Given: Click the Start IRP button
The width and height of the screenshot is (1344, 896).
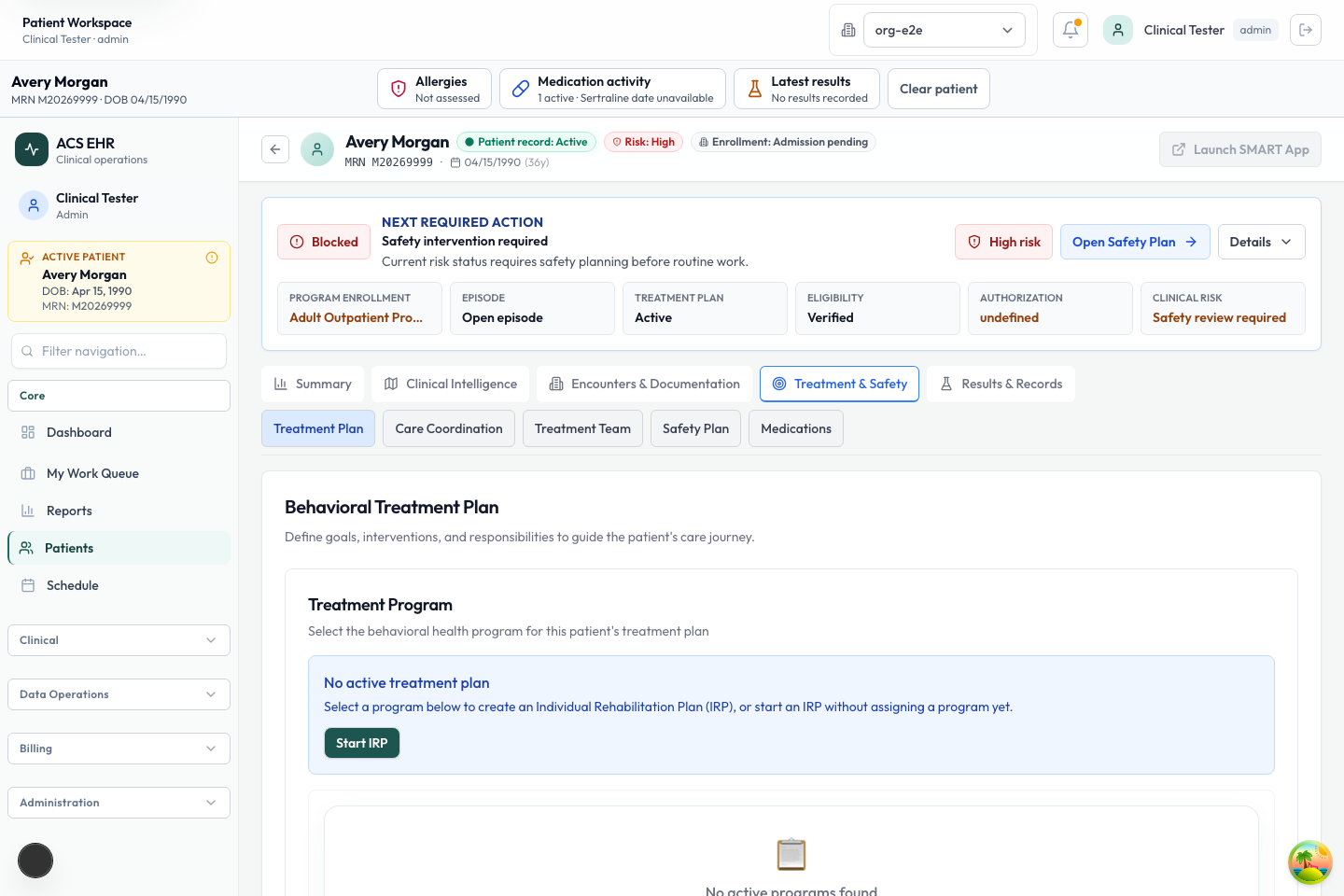Looking at the screenshot, I should point(362,743).
